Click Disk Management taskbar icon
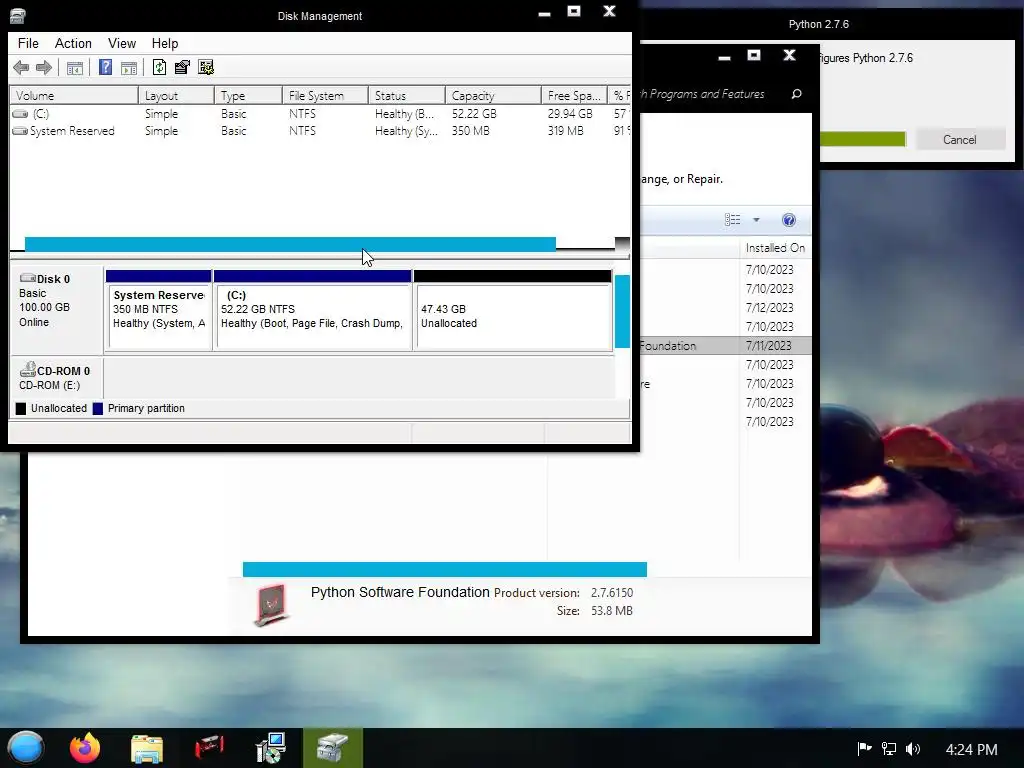Viewport: 1024px width, 768px height. 332,748
